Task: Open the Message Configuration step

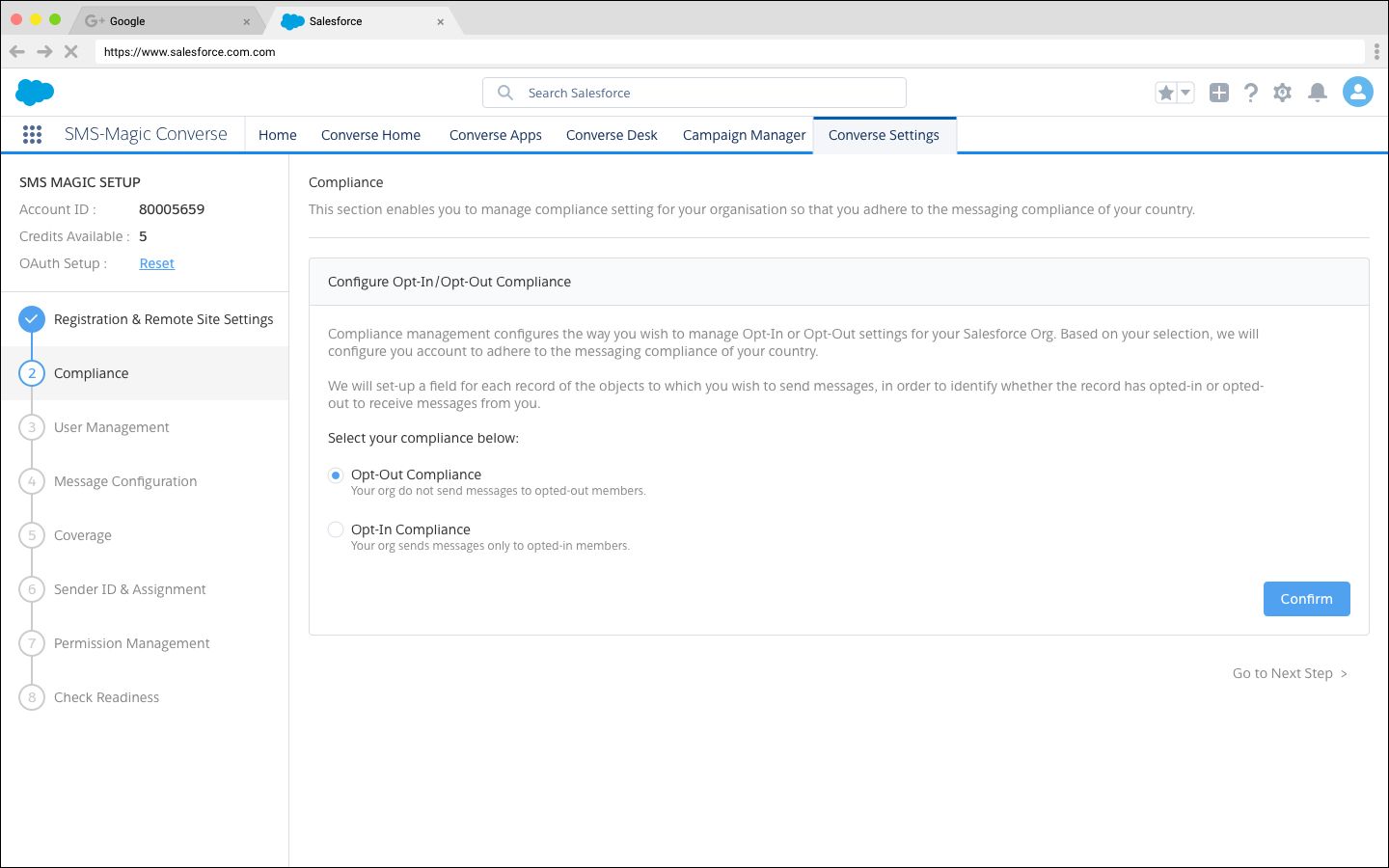Action: point(125,481)
